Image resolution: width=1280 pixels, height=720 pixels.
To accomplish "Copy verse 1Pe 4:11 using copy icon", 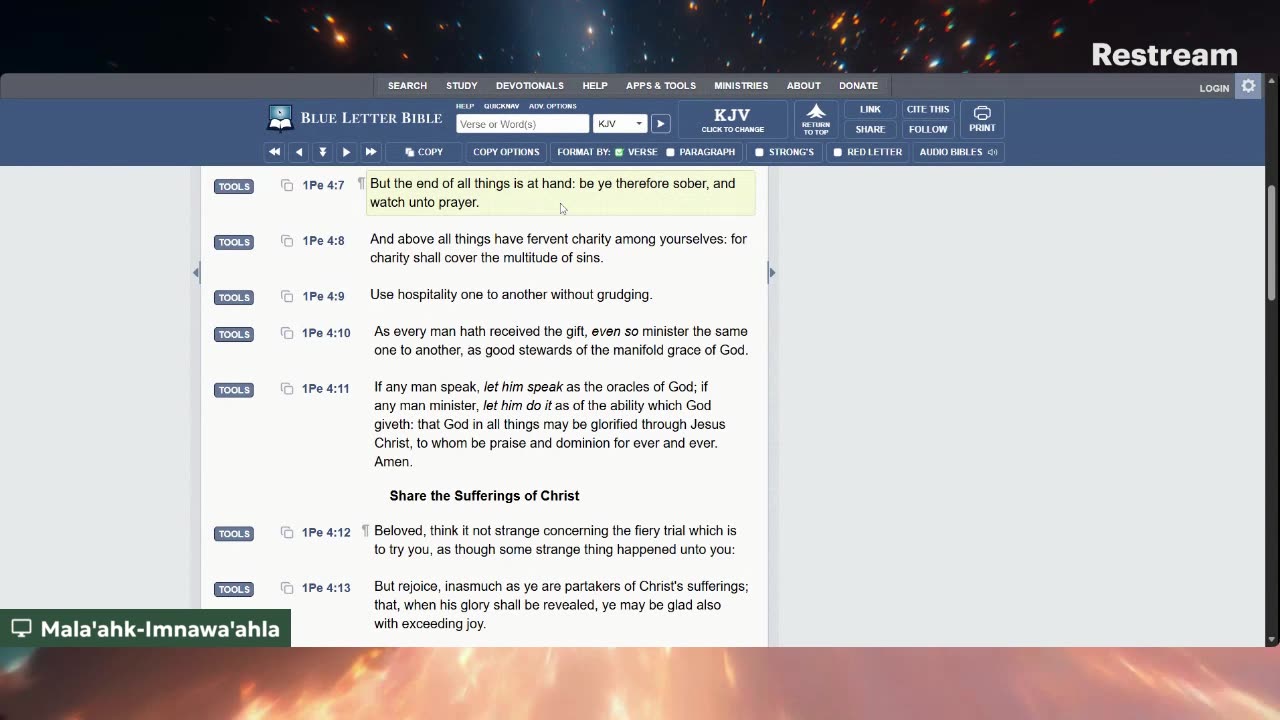I will point(287,389).
